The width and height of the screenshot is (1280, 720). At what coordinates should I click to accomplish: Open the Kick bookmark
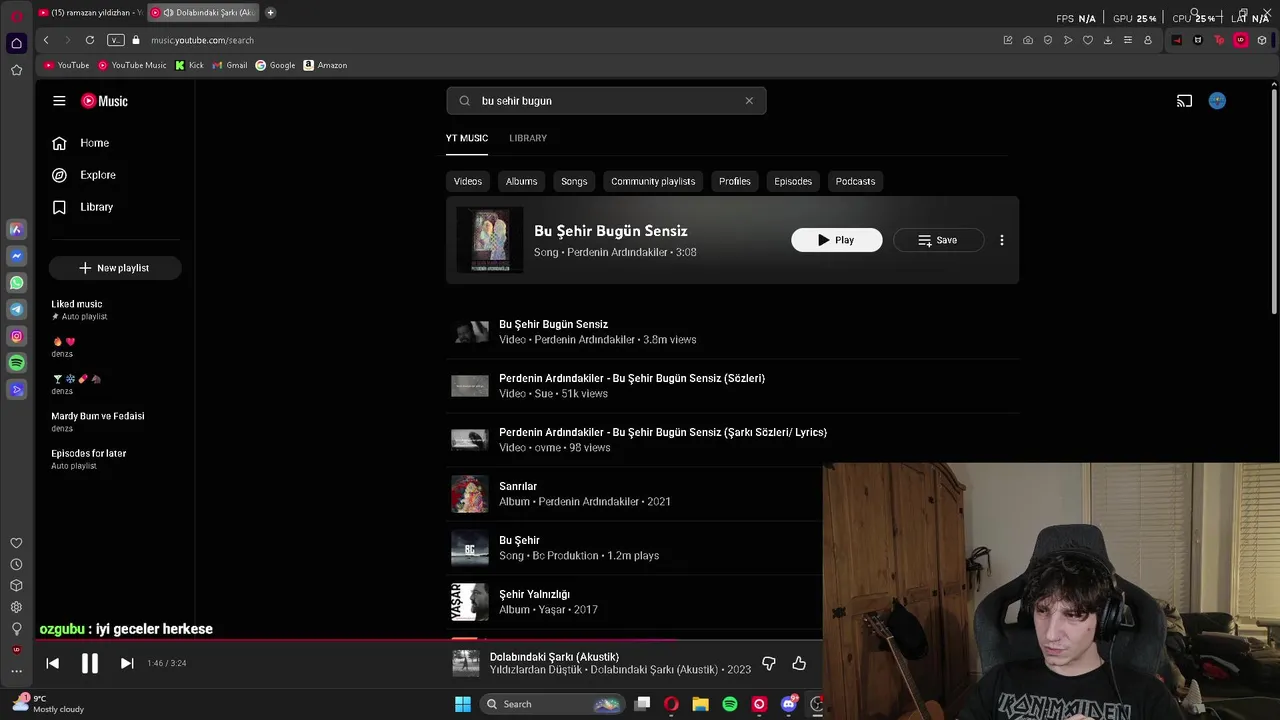[x=189, y=65]
